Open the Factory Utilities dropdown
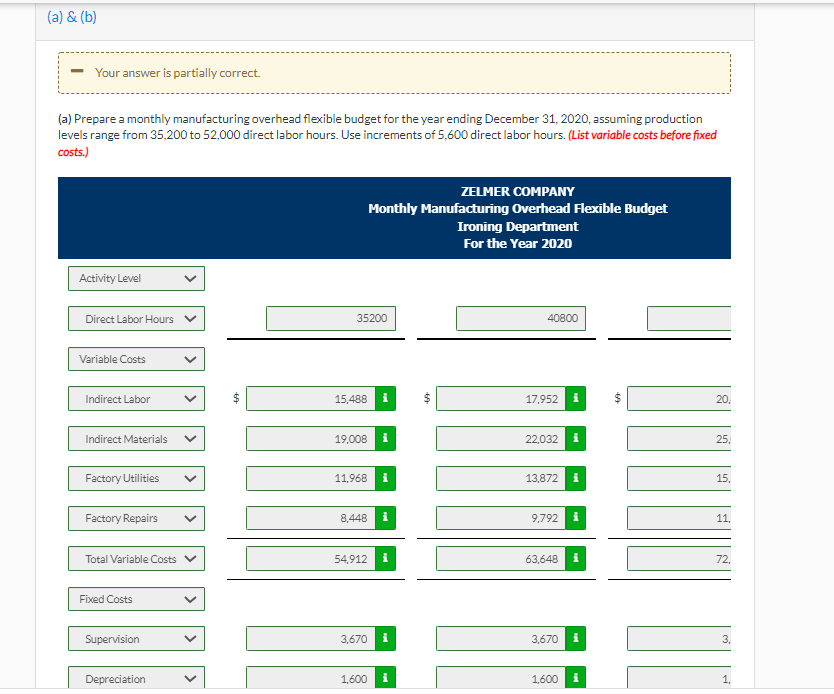The height and width of the screenshot is (694, 834). point(136,478)
